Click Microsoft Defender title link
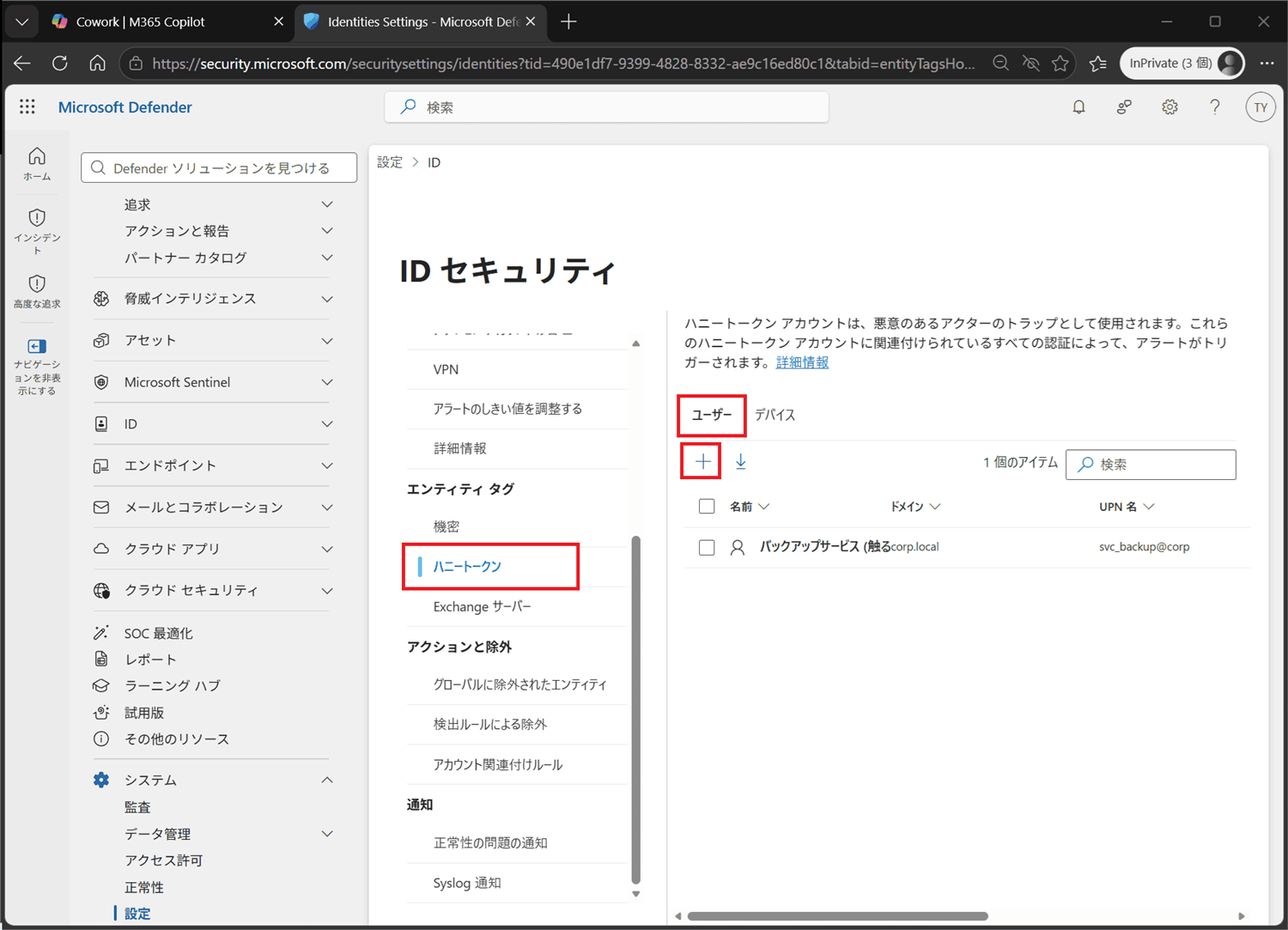The width and height of the screenshot is (1288, 930). [x=125, y=107]
